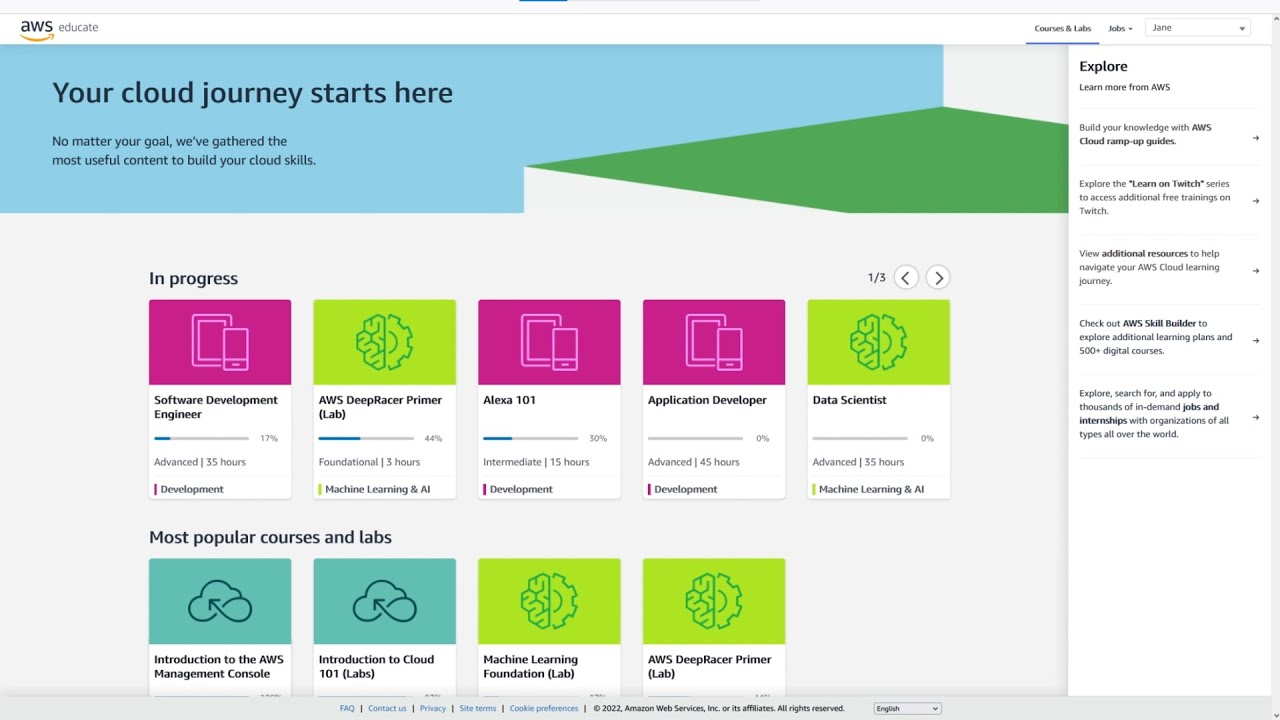Select the Courses & Labs tab
This screenshot has height=720, width=1280.
[1062, 29]
